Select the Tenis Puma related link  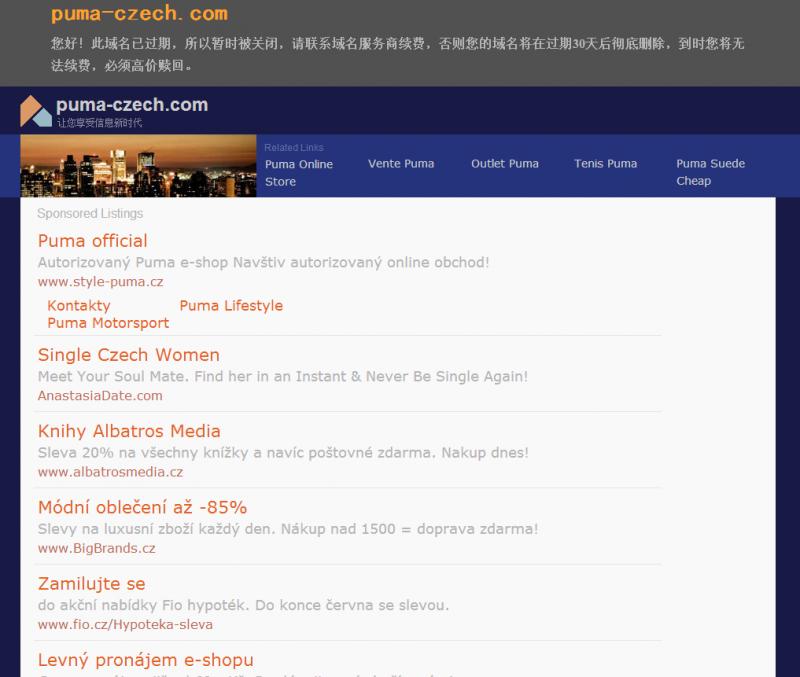(605, 164)
